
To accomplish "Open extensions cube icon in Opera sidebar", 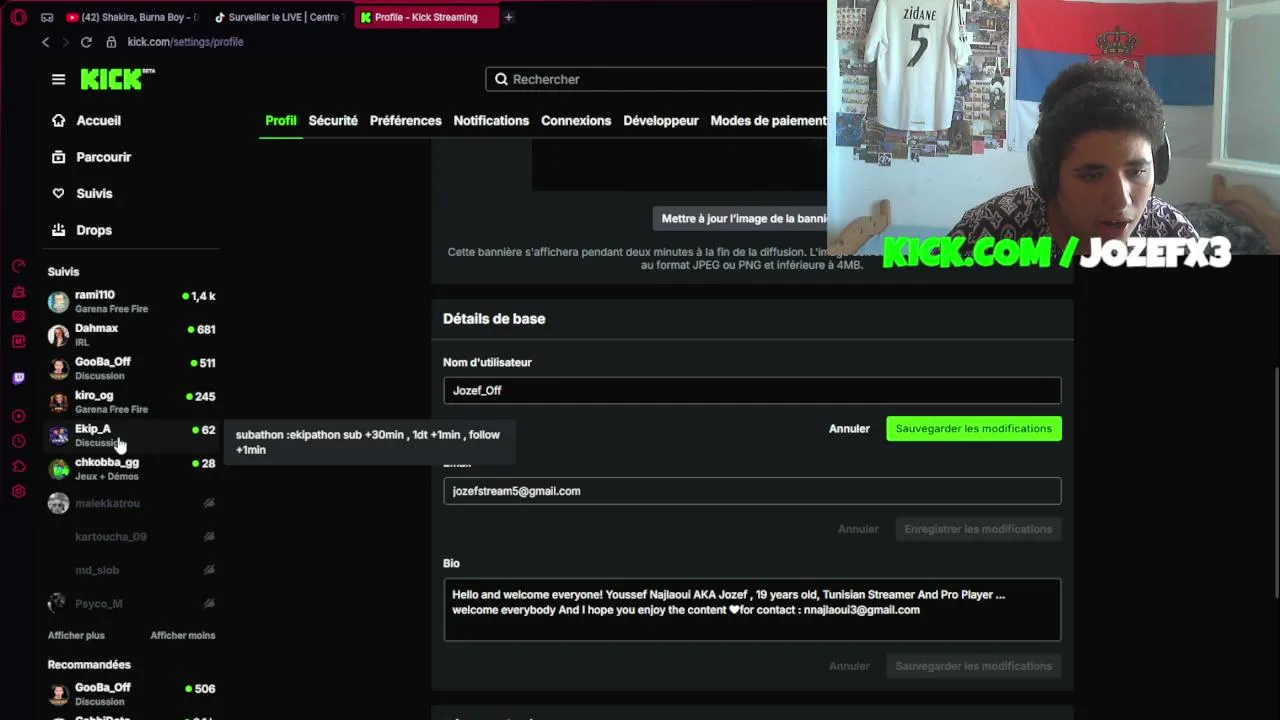I will point(19,466).
